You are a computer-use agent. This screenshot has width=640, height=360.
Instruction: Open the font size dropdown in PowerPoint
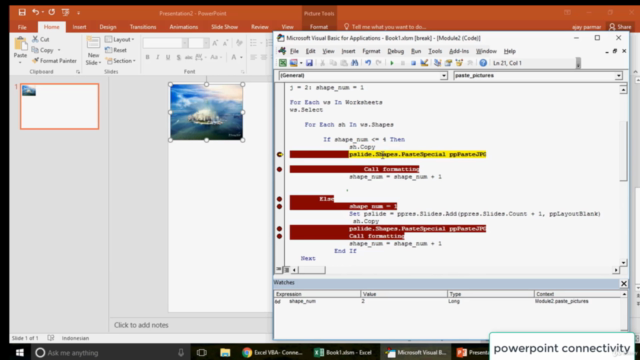click(206, 43)
